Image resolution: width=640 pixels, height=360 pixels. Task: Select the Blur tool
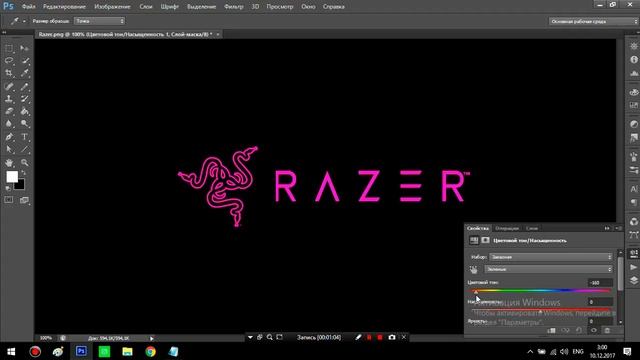[x=9, y=123]
